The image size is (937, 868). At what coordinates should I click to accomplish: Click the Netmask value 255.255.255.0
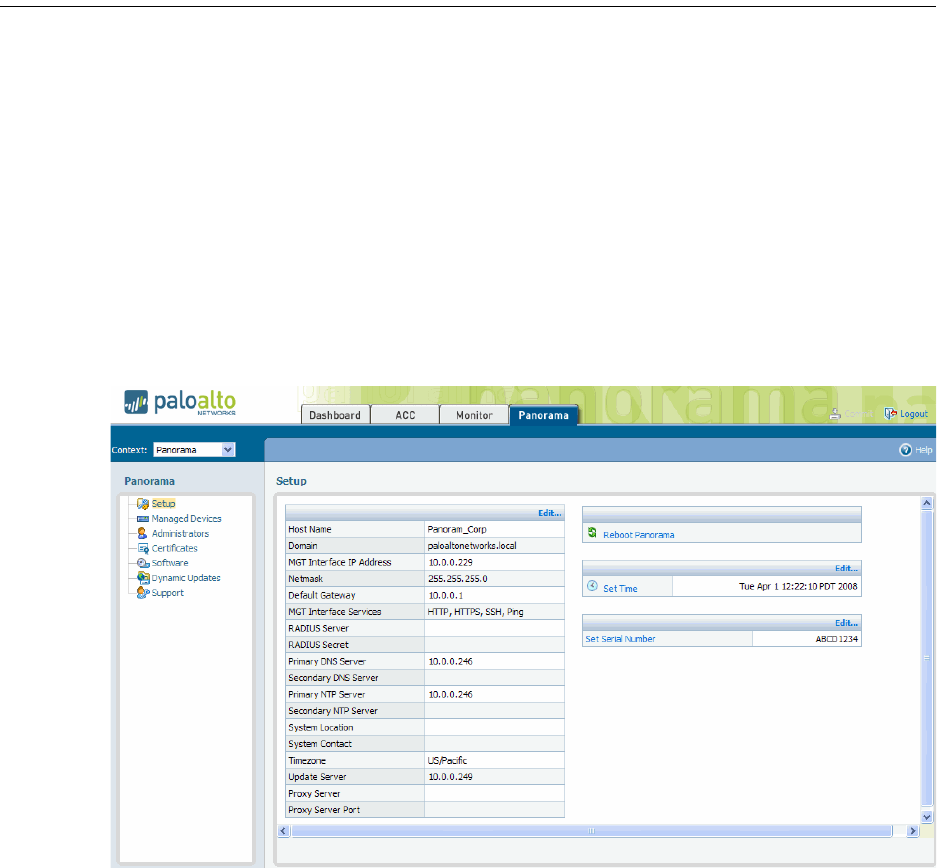coord(458,578)
